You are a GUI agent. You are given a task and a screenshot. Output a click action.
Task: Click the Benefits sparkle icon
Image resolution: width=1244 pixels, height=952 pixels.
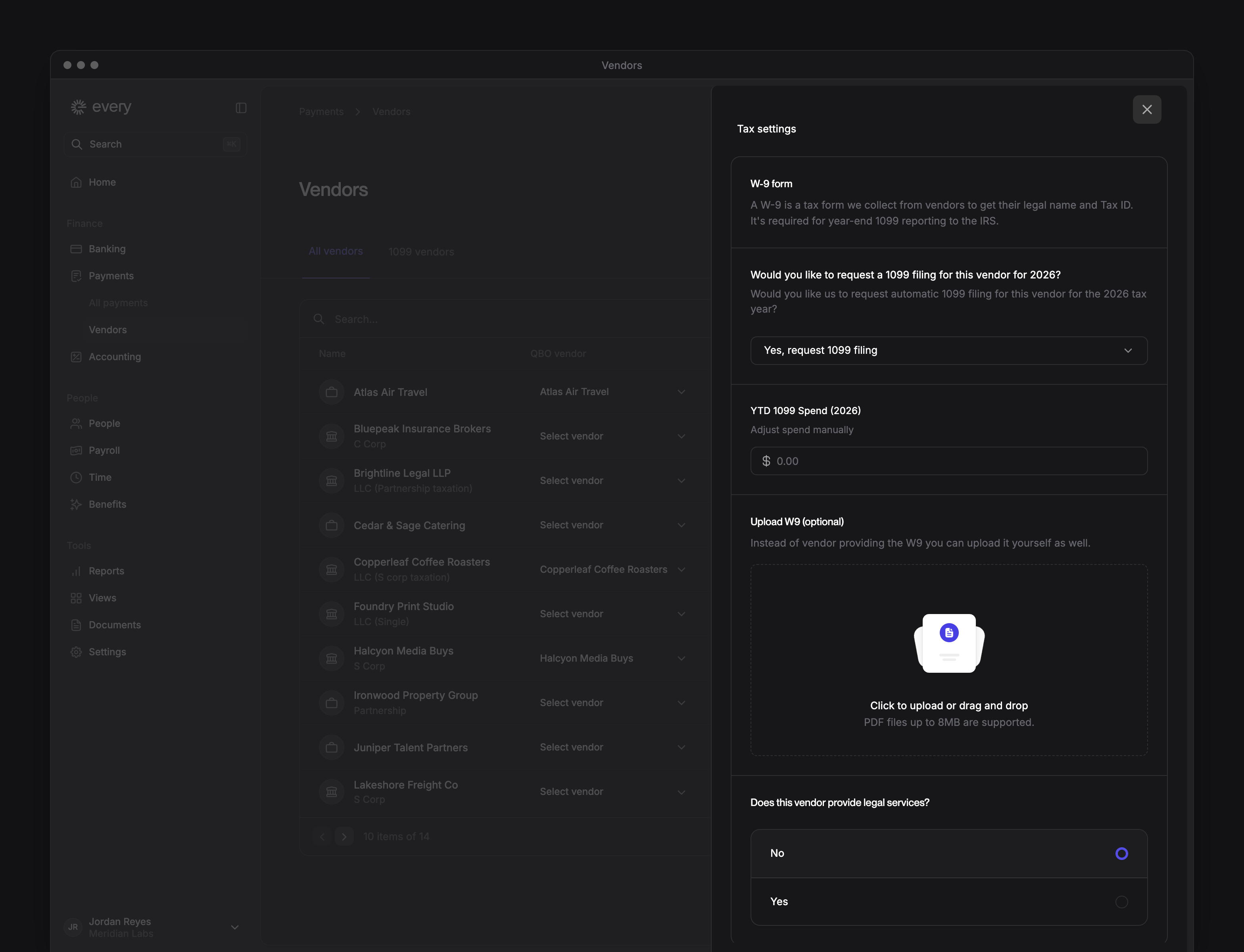tap(76, 504)
